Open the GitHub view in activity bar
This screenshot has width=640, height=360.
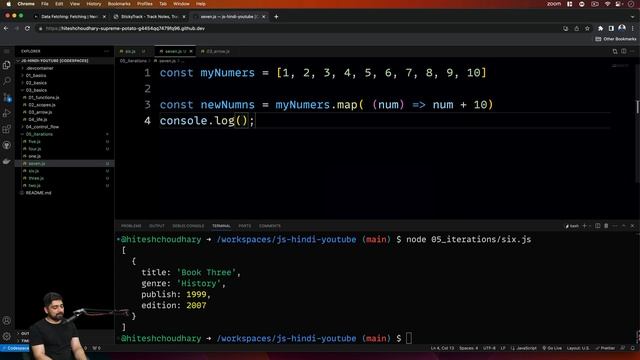[7, 145]
